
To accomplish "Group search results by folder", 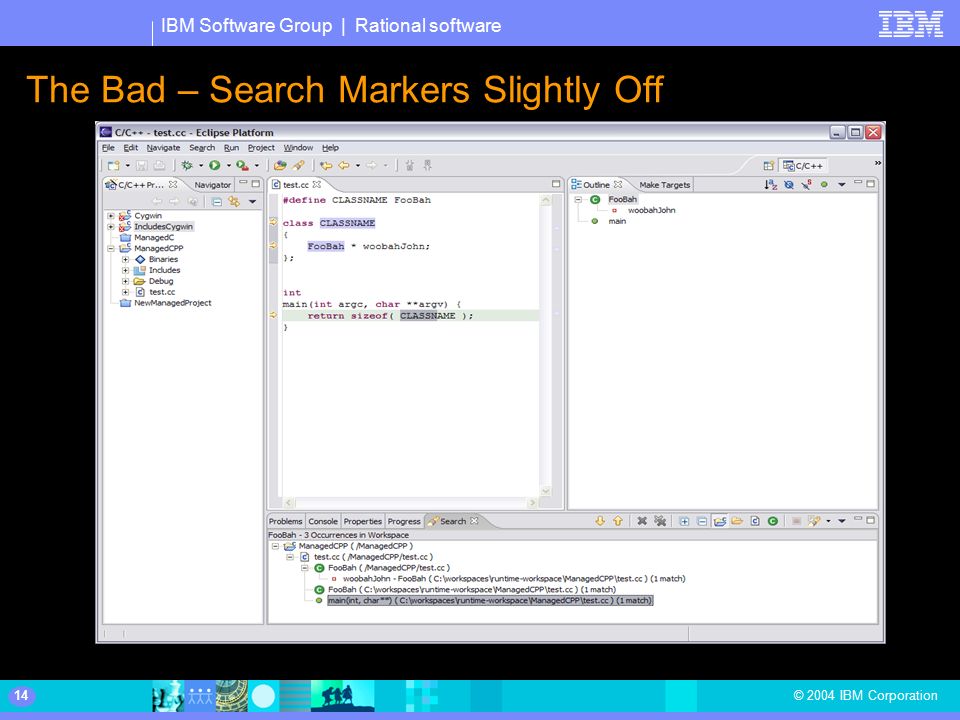I will pyautogui.click(x=737, y=521).
